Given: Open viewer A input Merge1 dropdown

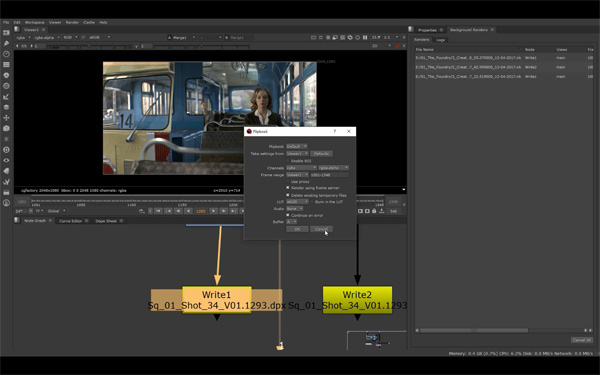Looking at the screenshot, I should pyautogui.click(x=182, y=38).
